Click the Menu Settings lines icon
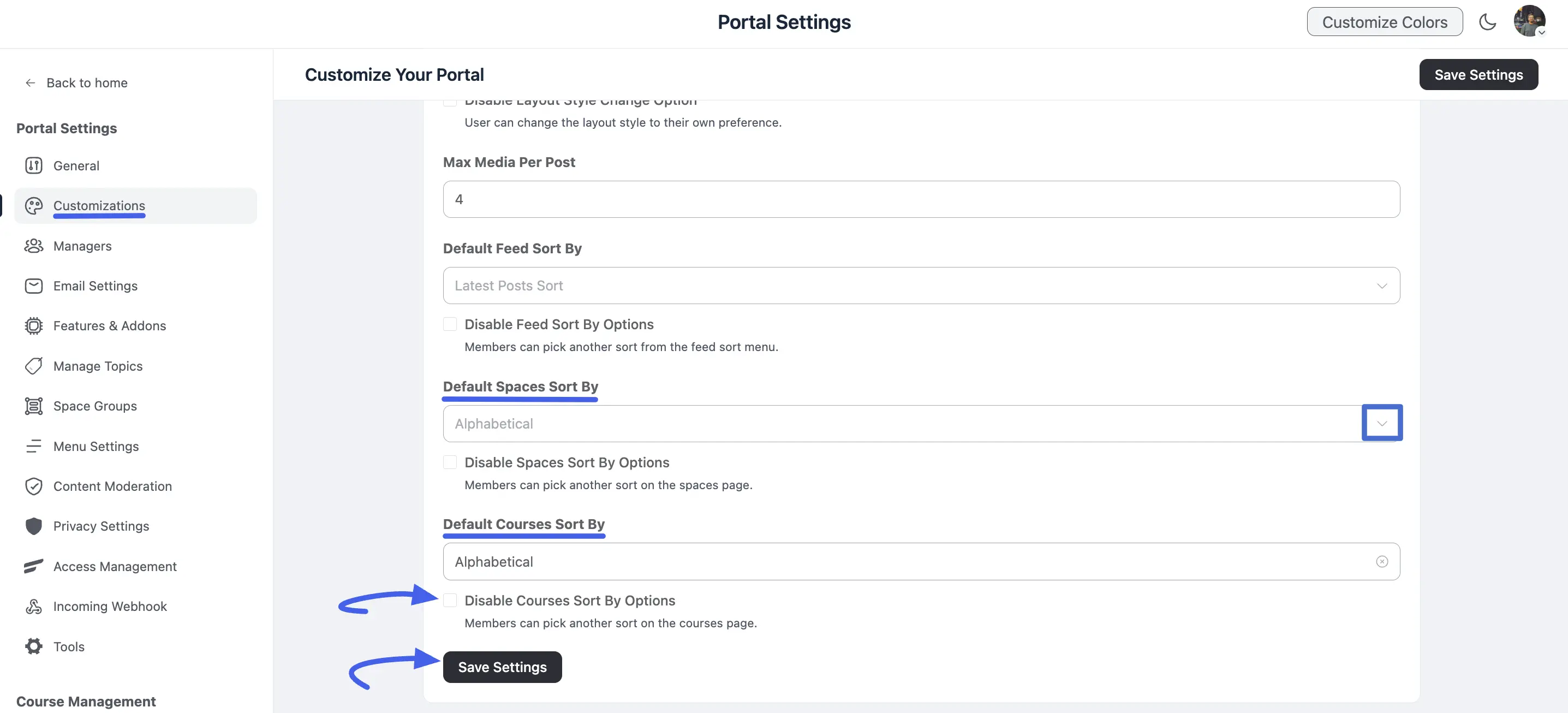Viewport: 1568px width, 713px height. pyautogui.click(x=33, y=447)
